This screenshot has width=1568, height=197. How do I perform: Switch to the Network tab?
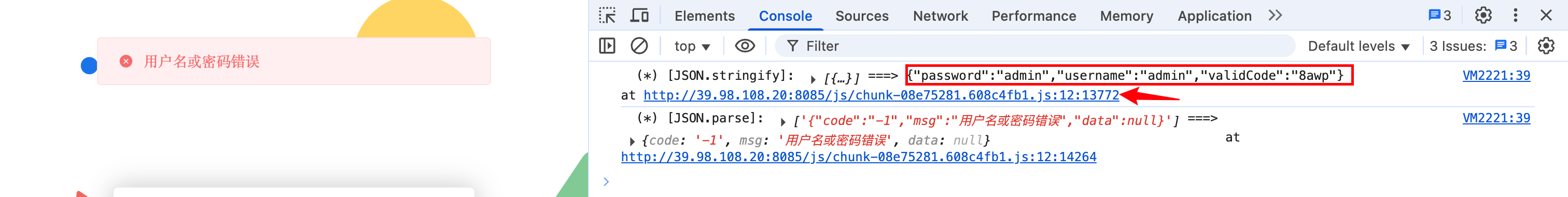[940, 16]
